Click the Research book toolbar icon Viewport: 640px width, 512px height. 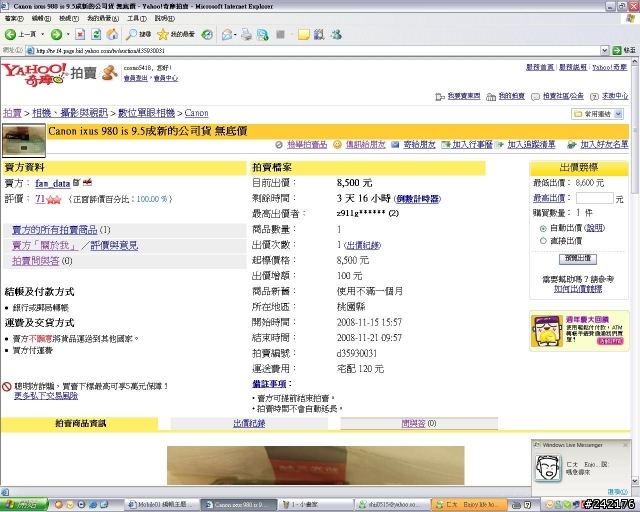(x=319, y=35)
